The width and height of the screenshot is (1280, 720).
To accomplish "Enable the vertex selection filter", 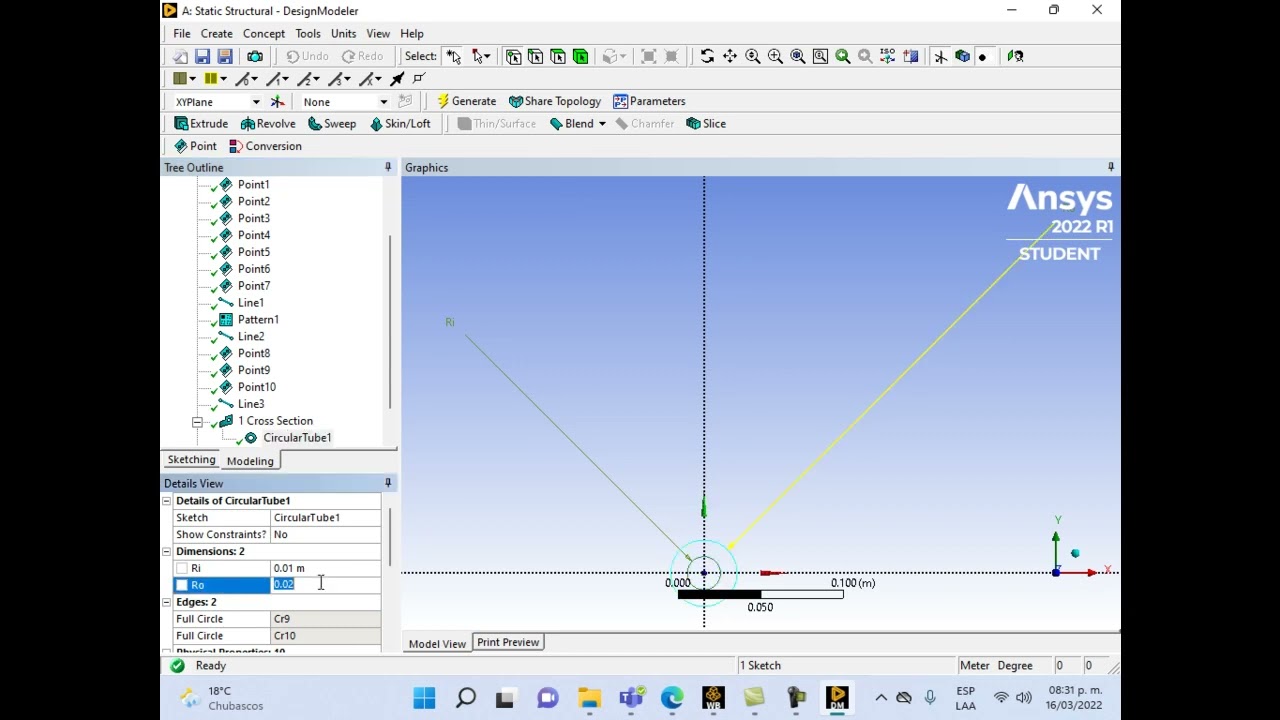I will coord(513,57).
